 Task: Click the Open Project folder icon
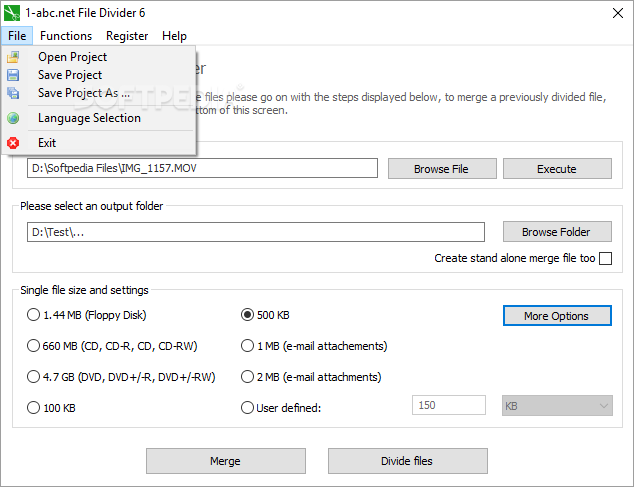pos(13,57)
